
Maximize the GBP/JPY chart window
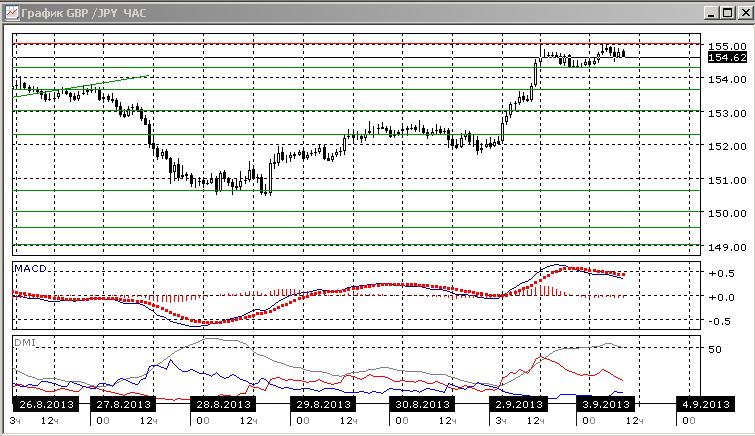pyautogui.click(x=728, y=13)
